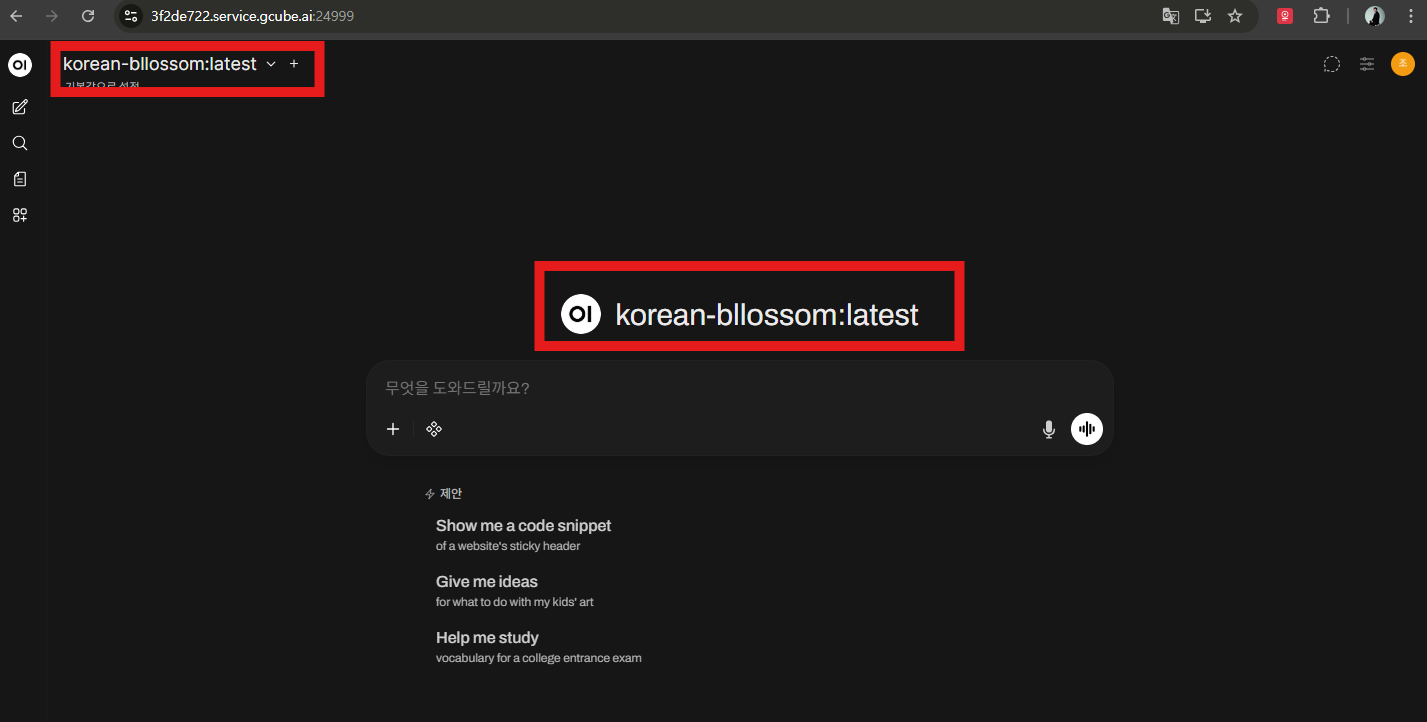Open the plus attachment menu in the message box
Screen dimensions: 1427x722
tap(393, 429)
